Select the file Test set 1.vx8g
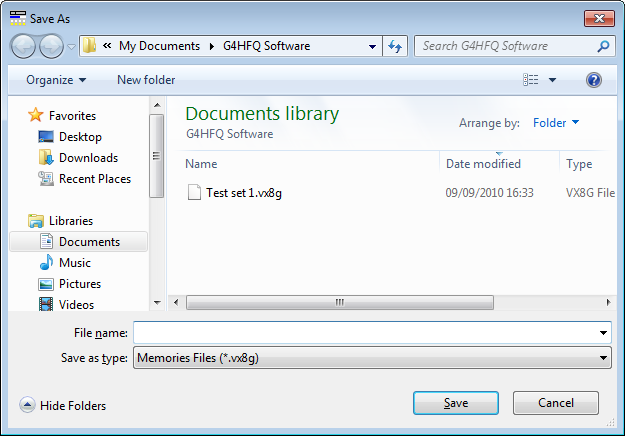 (244, 193)
